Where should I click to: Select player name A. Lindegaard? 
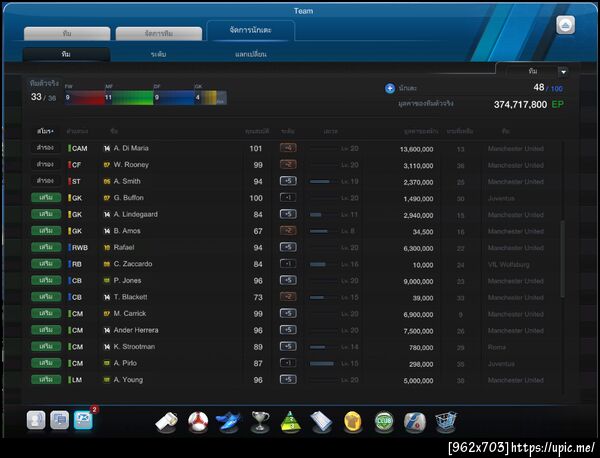click(x=135, y=214)
